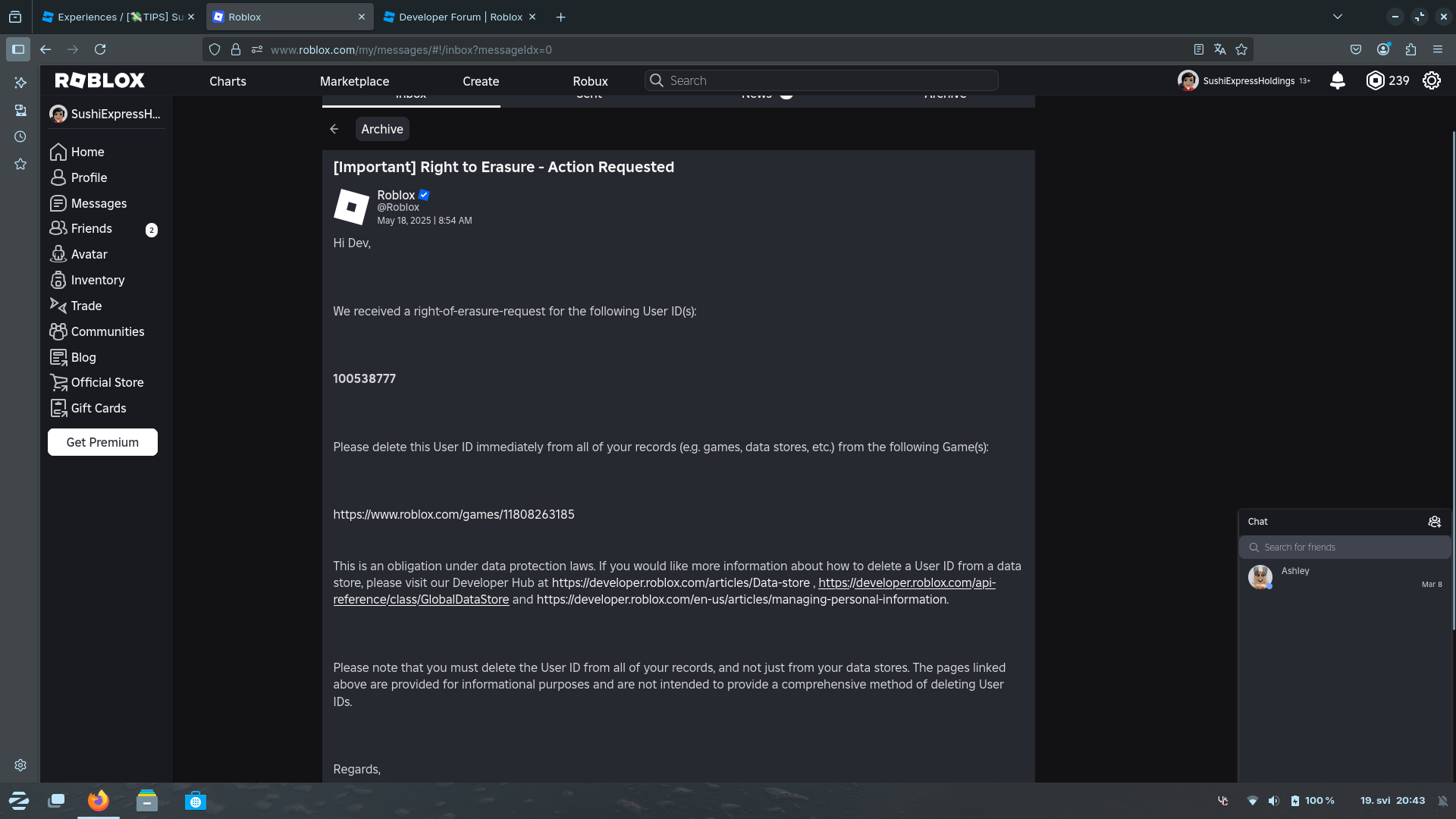Collapse the Archive view with back arrow
The width and height of the screenshot is (1456, 819).
click(x=334, y=129)
